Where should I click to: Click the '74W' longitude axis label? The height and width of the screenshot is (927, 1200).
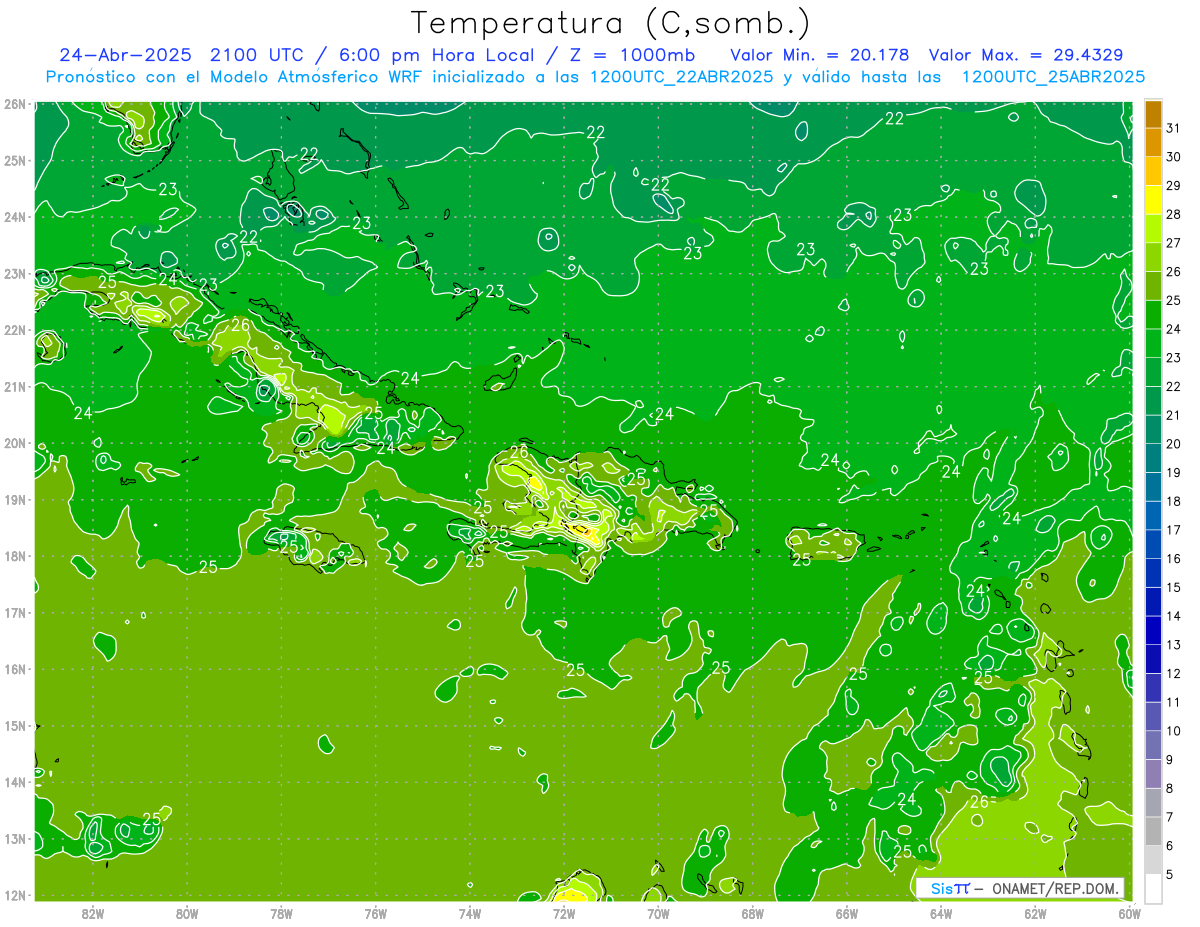click(470, 913)
